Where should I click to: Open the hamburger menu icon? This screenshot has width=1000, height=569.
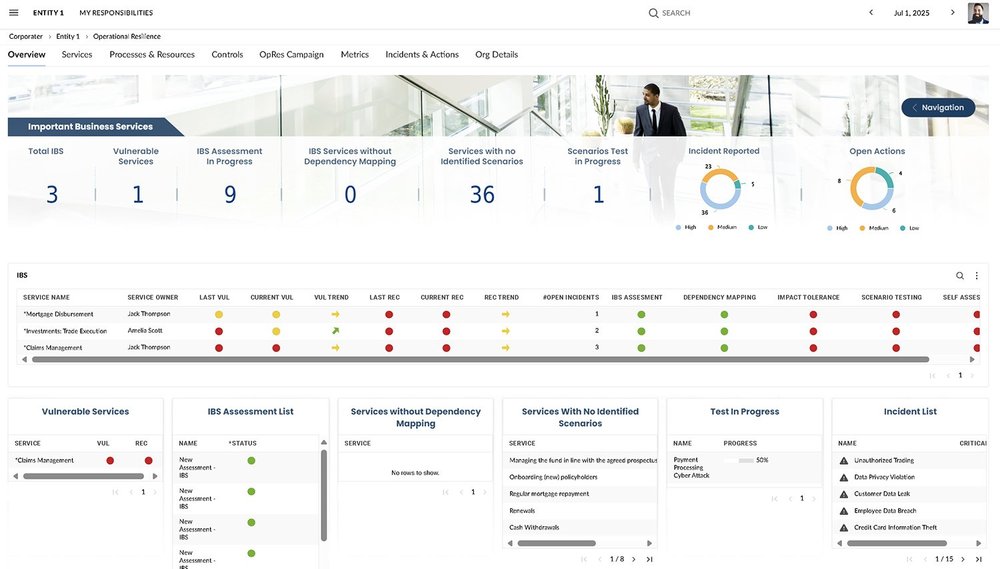[13, 13]
